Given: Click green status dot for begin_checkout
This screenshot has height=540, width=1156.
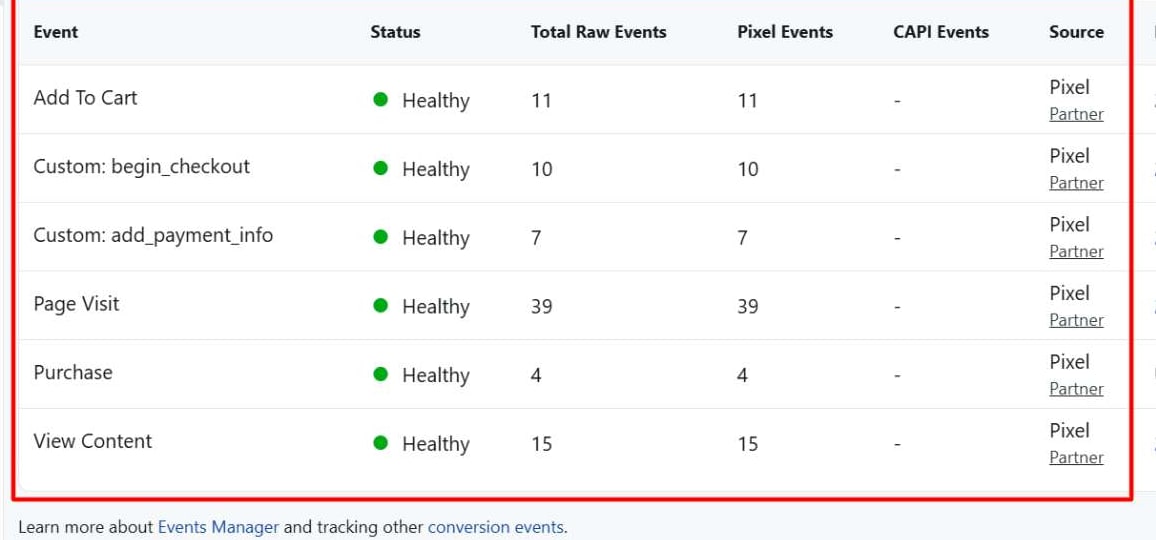Looking at the screenshot, I should tap(380, 168).
